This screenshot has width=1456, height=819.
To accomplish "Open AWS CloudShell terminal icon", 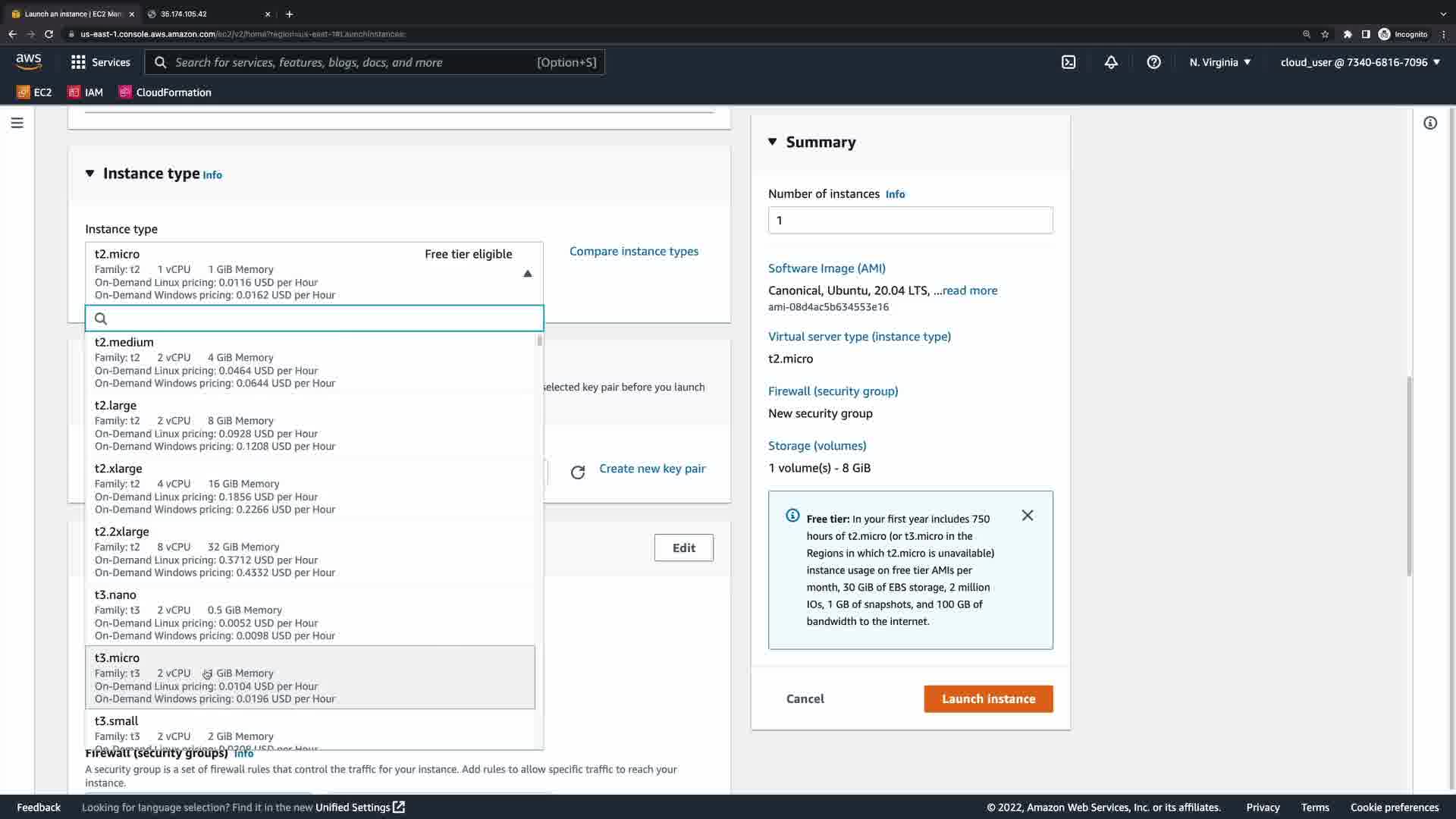I will click(x=1068, y=62).
